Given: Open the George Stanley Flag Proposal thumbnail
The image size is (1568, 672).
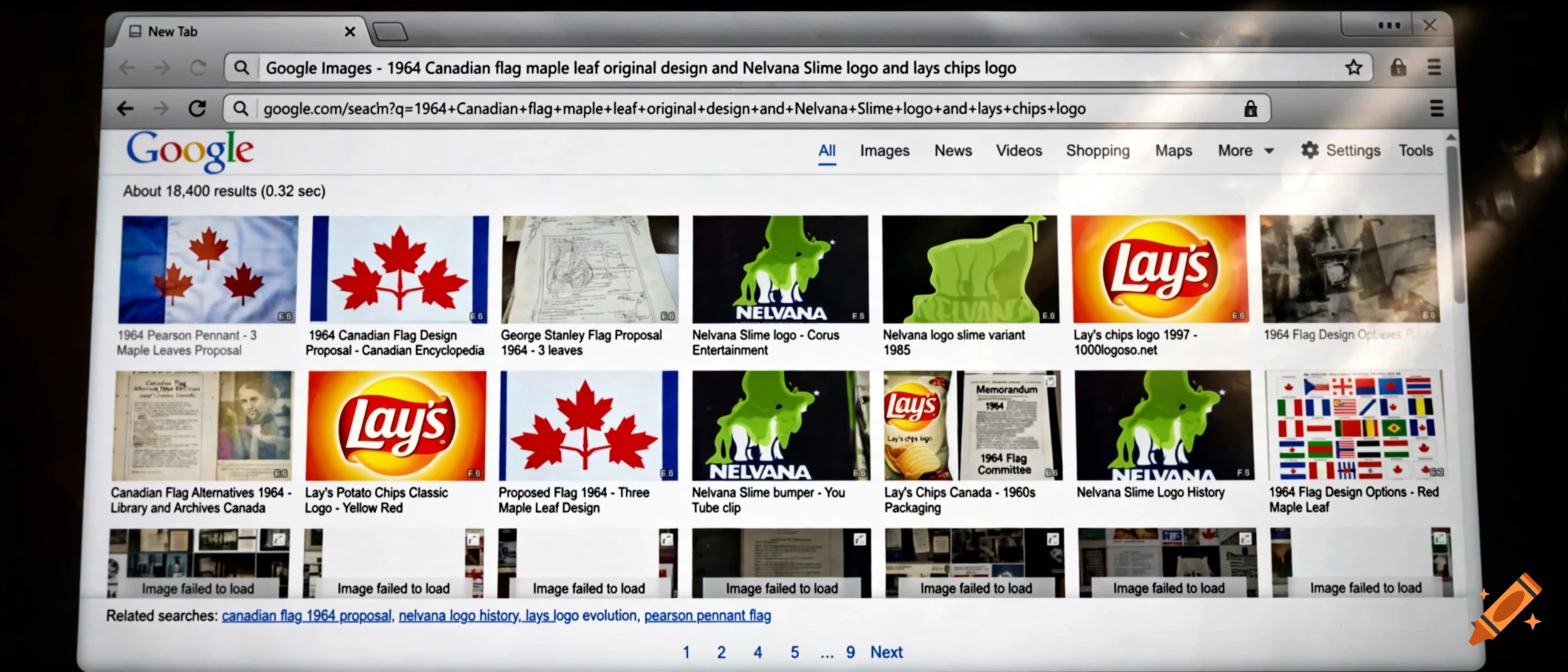Looking at the screenshot, I should 590,269.
